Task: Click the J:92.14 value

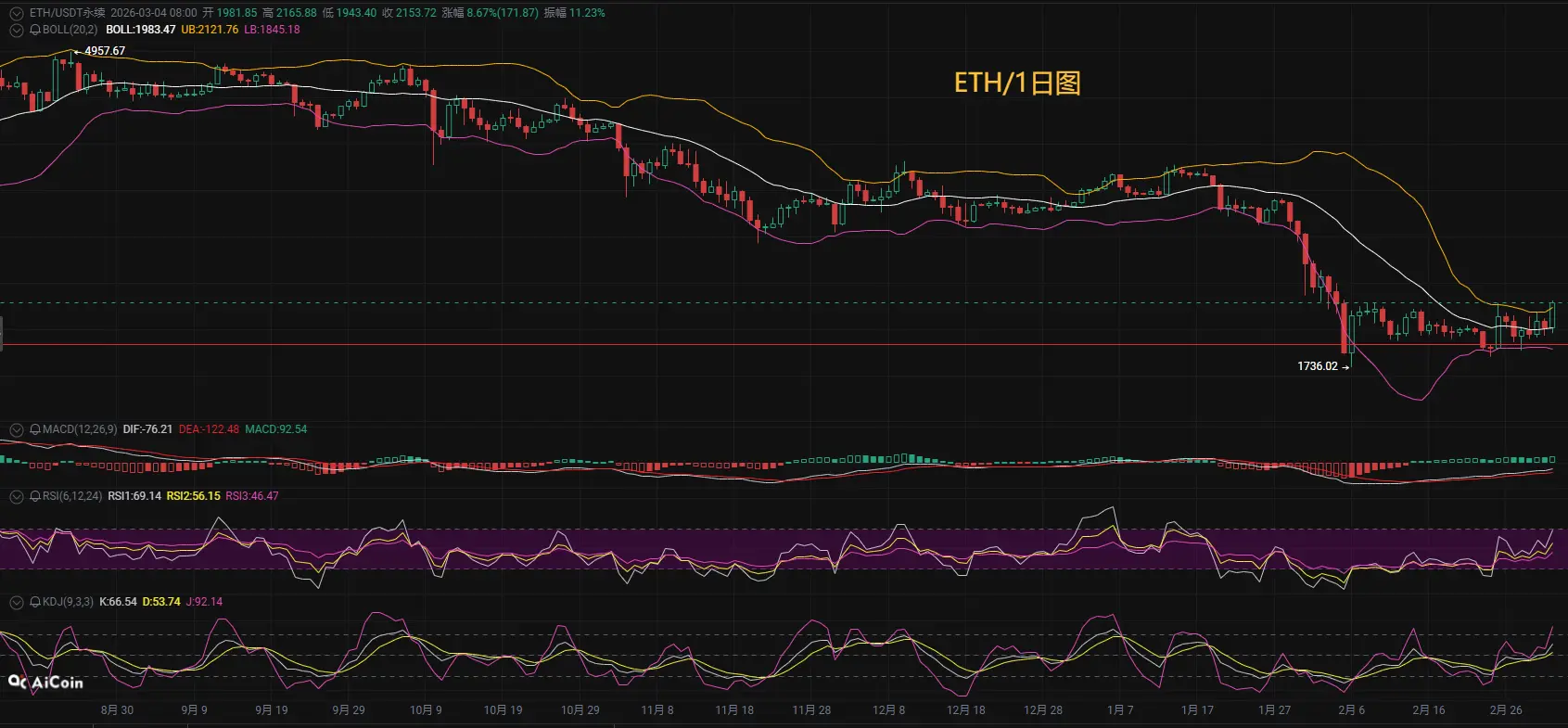Action: pyautogui.click(x=204, y=602)
